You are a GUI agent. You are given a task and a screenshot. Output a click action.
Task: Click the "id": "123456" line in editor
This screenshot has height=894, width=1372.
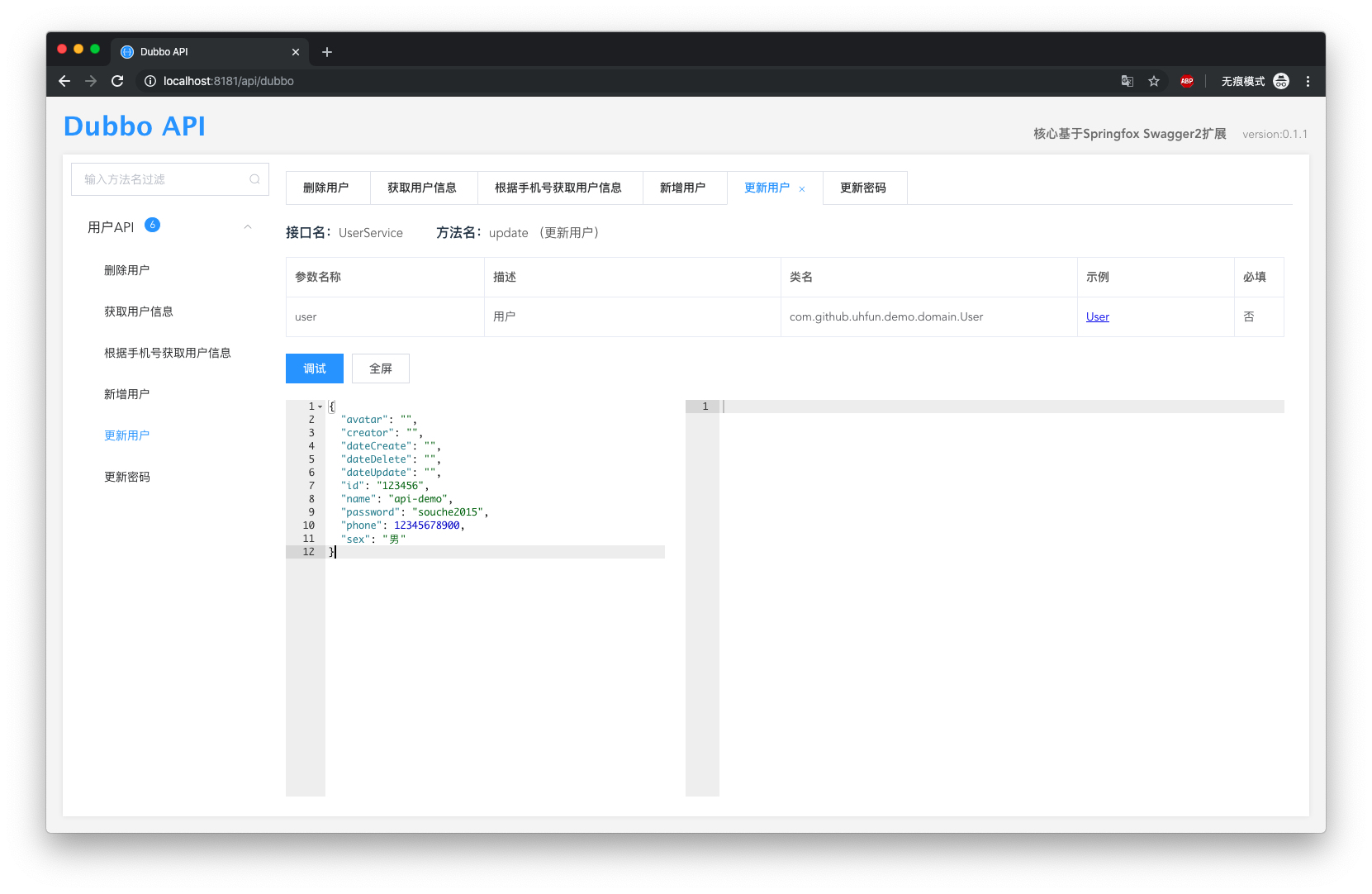click(384, 486)
